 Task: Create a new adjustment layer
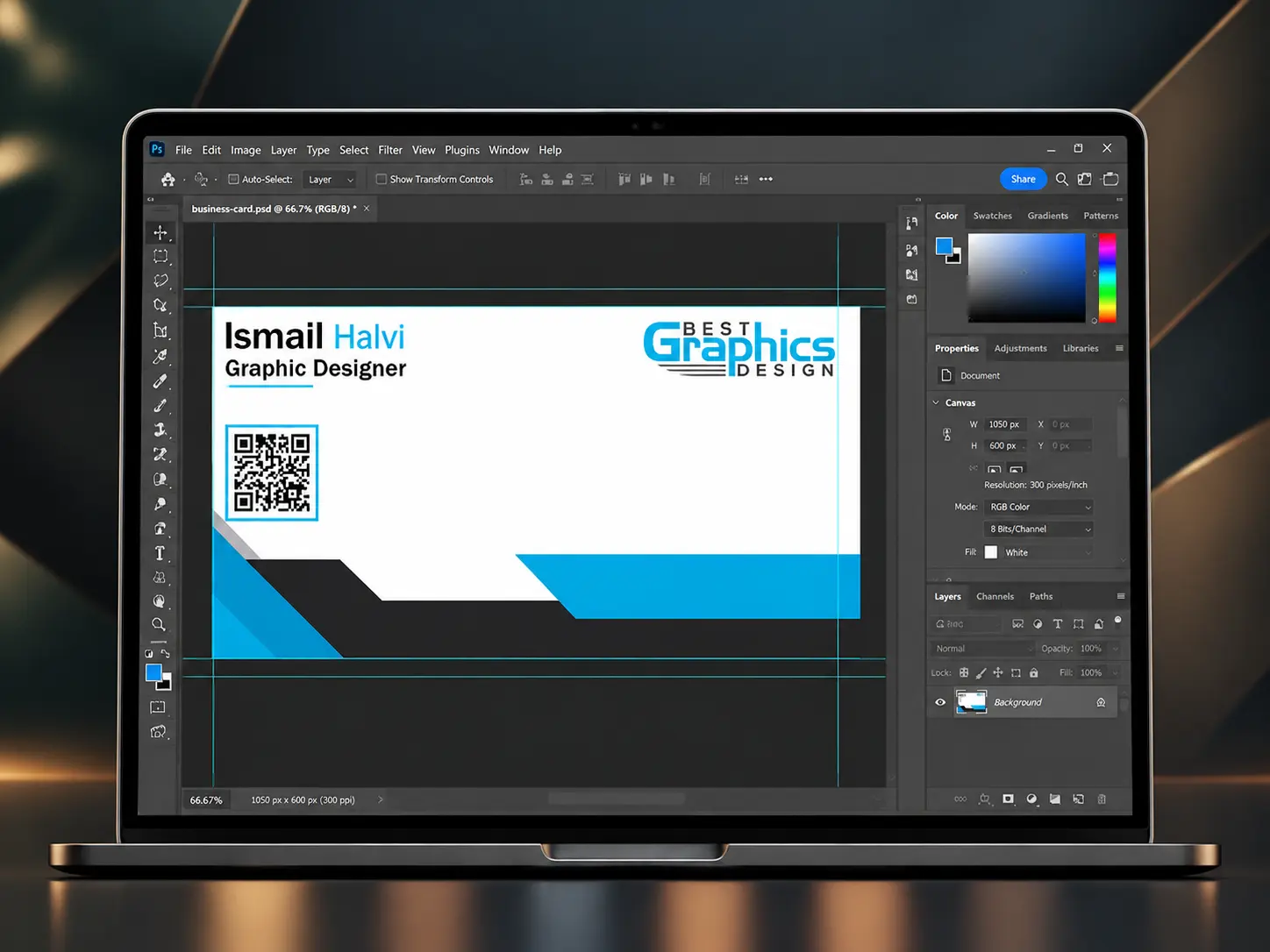tap(1031, 799)
